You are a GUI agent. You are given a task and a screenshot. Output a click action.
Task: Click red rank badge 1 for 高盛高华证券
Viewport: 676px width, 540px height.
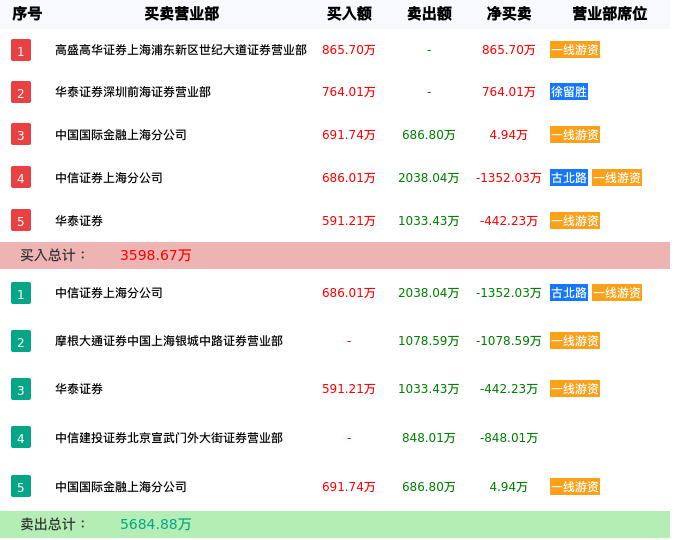pyautogui.click(x=21, y=50)
